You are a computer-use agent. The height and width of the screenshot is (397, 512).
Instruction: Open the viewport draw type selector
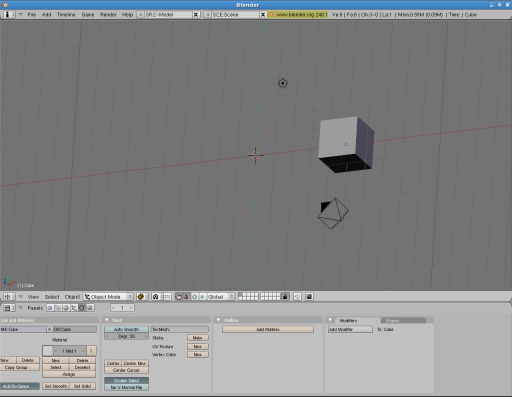(x=141, y=297)
